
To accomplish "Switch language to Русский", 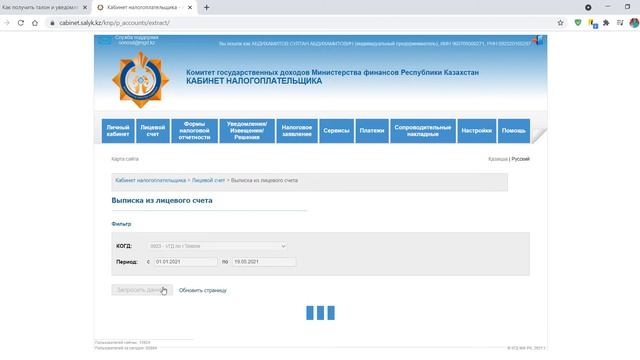I will point(520,159).
